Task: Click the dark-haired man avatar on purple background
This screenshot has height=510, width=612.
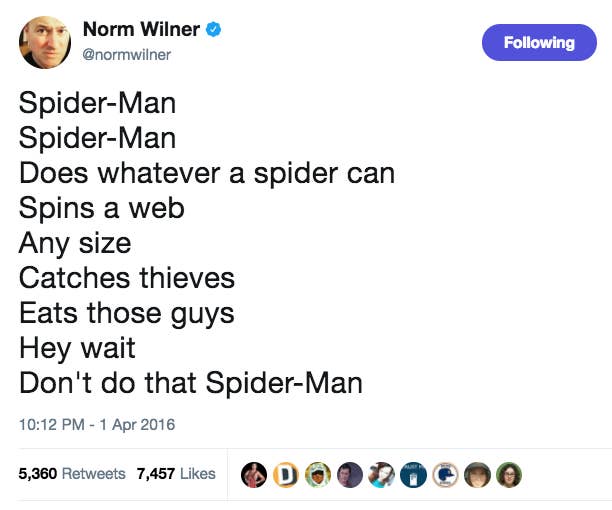Action: (x=350, y=474)
